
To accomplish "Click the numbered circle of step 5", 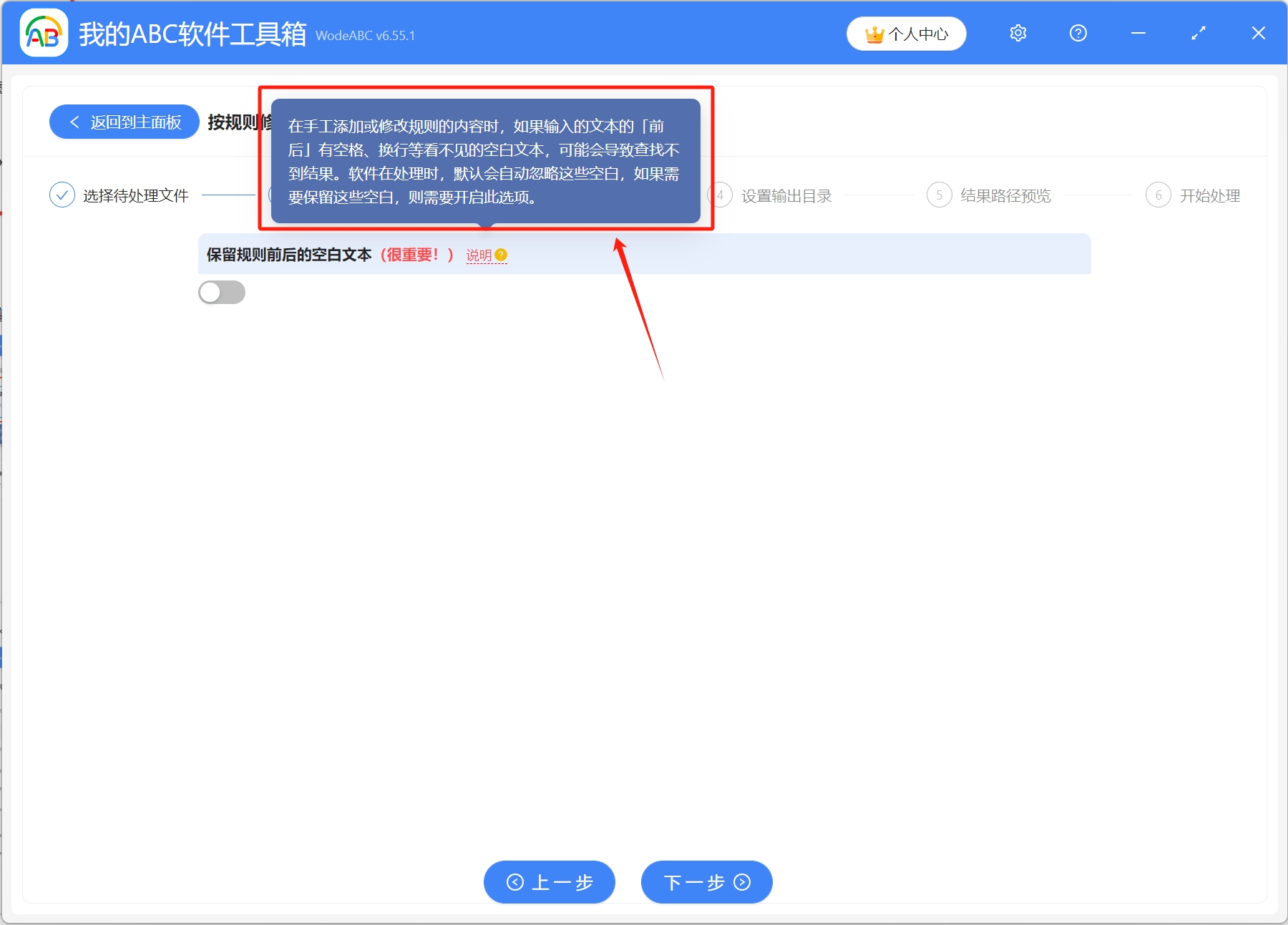I will point(939,195).
